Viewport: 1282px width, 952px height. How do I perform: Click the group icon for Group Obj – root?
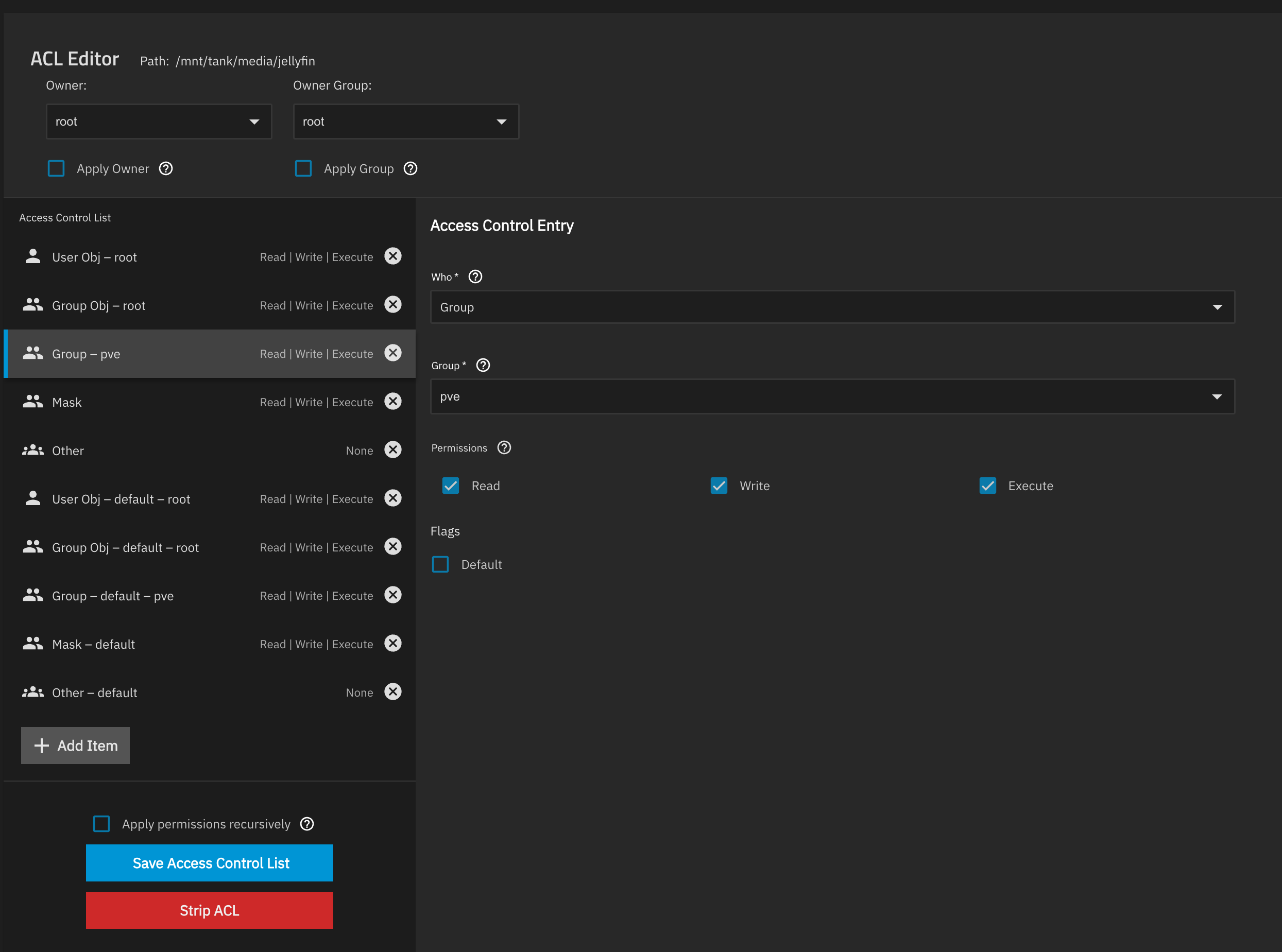pyautogui.click(x=33, y=305)
